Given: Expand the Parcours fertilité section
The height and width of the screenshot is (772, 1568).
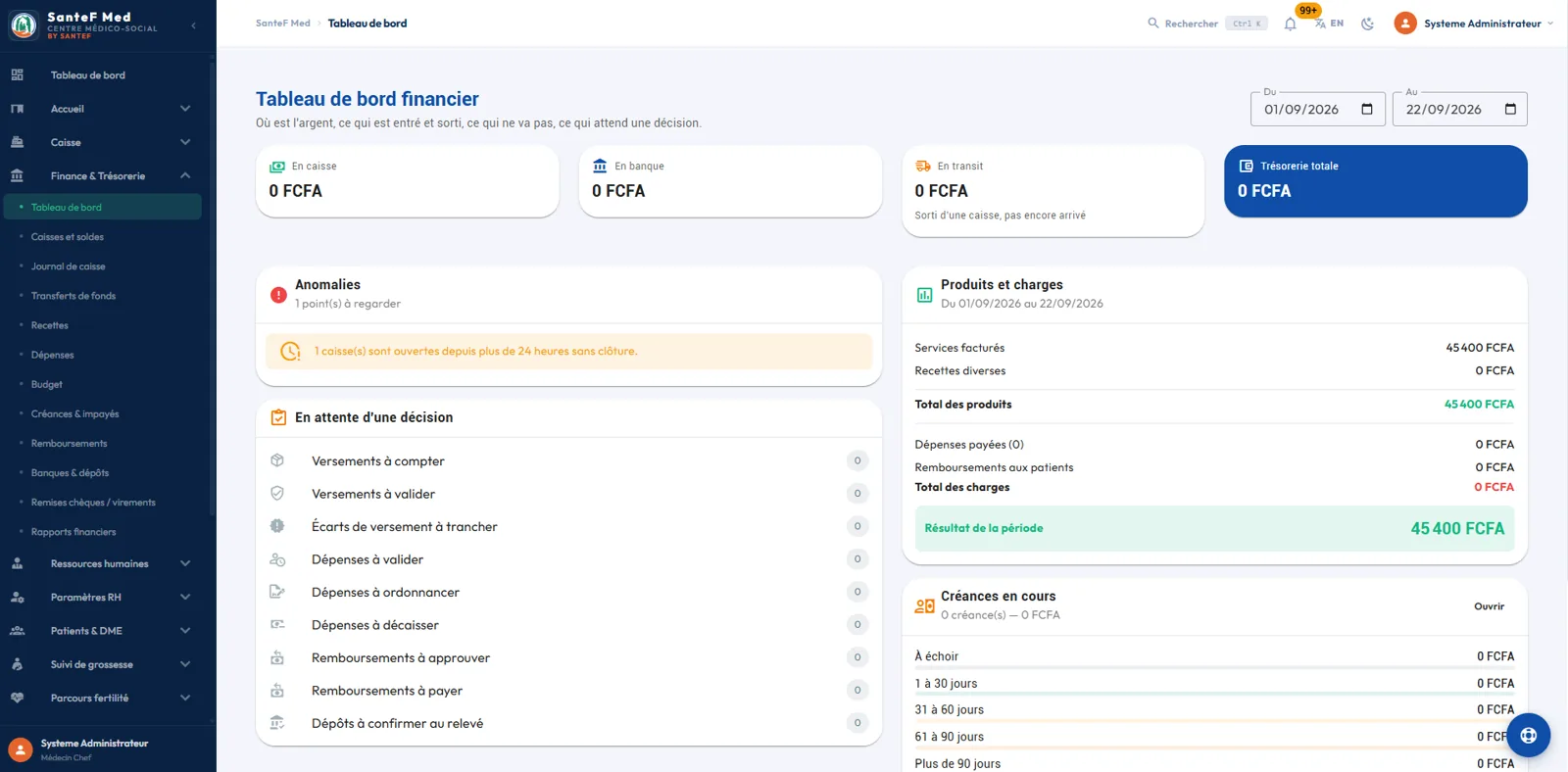Looking at the screenshot, I should pos(184,698).
